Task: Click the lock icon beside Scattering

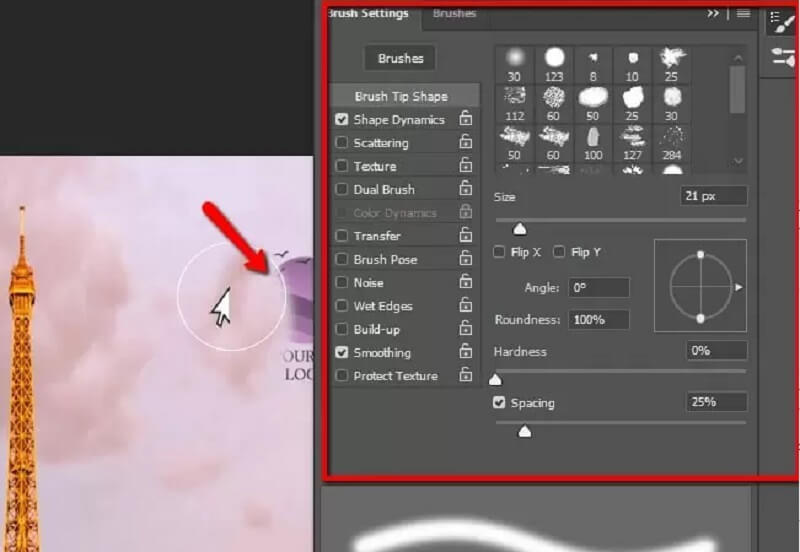Action: (465, 143)
